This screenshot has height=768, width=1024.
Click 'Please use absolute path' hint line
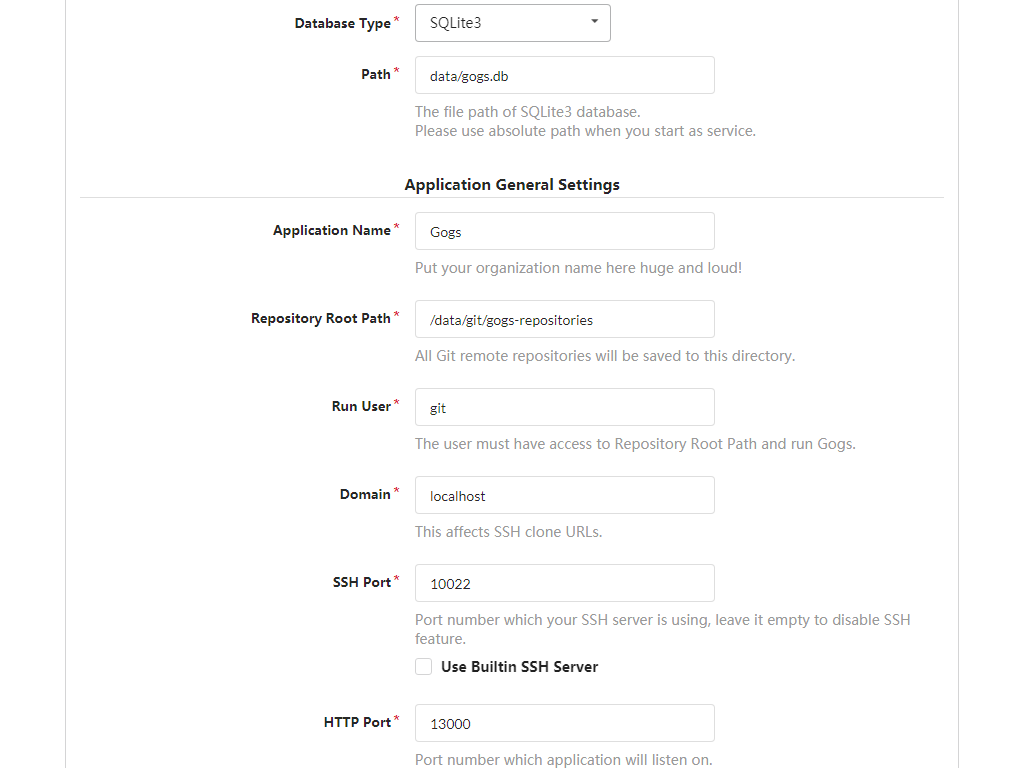click(585, 131)
